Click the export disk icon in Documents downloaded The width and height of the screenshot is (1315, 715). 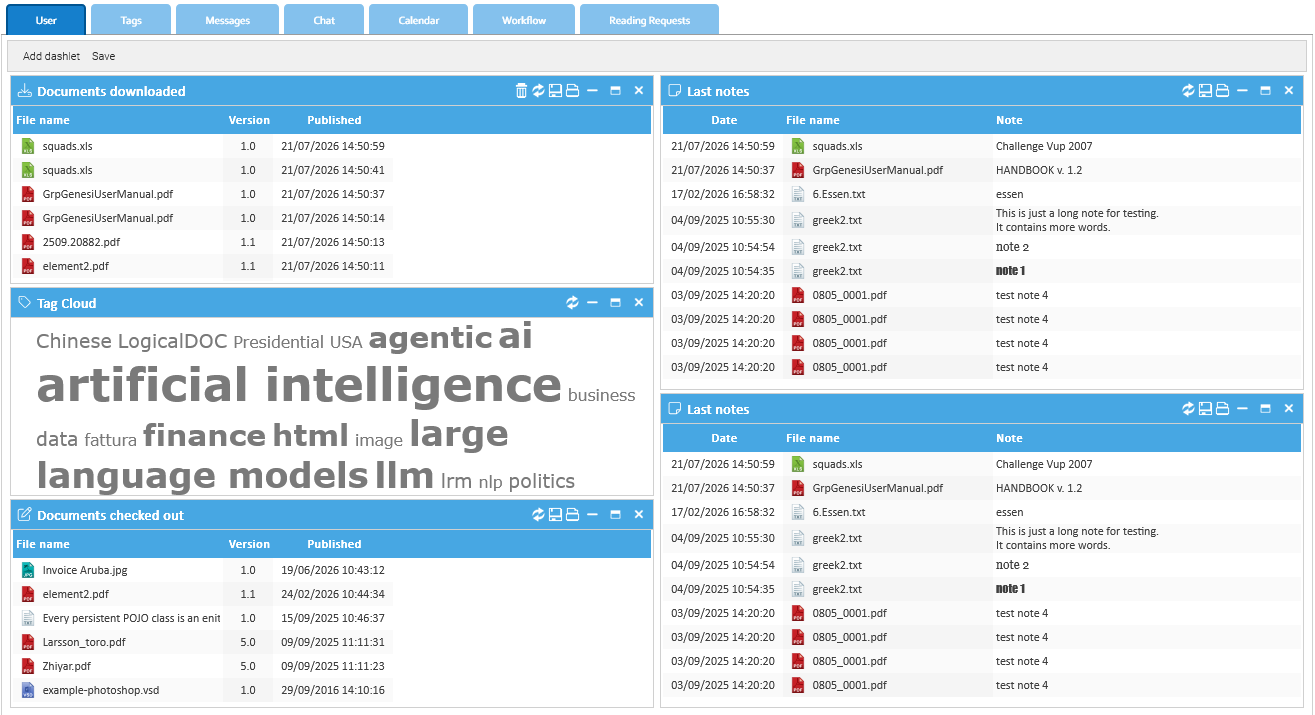coord(555,91)
